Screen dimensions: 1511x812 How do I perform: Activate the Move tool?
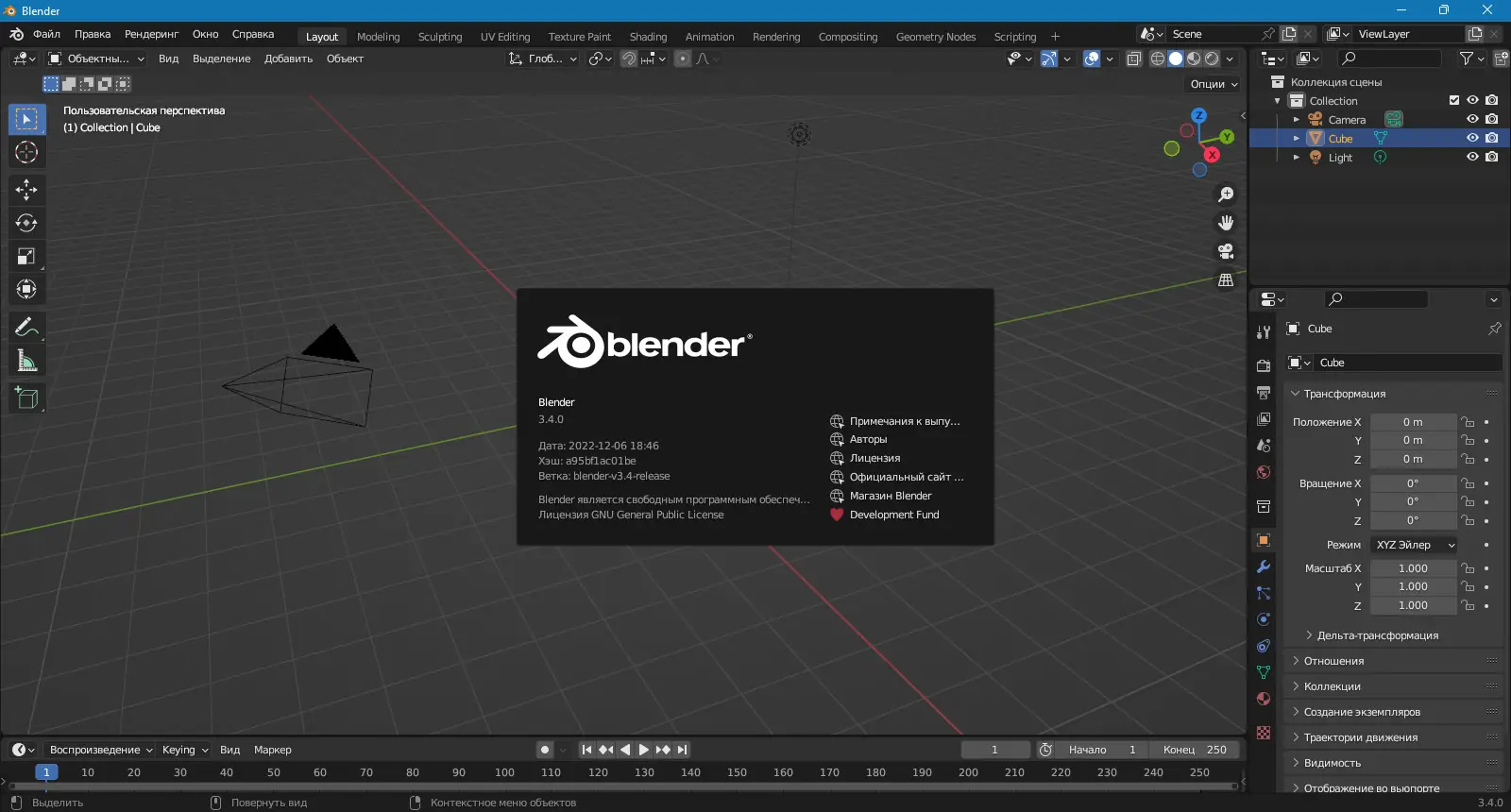tap(26, 190)
